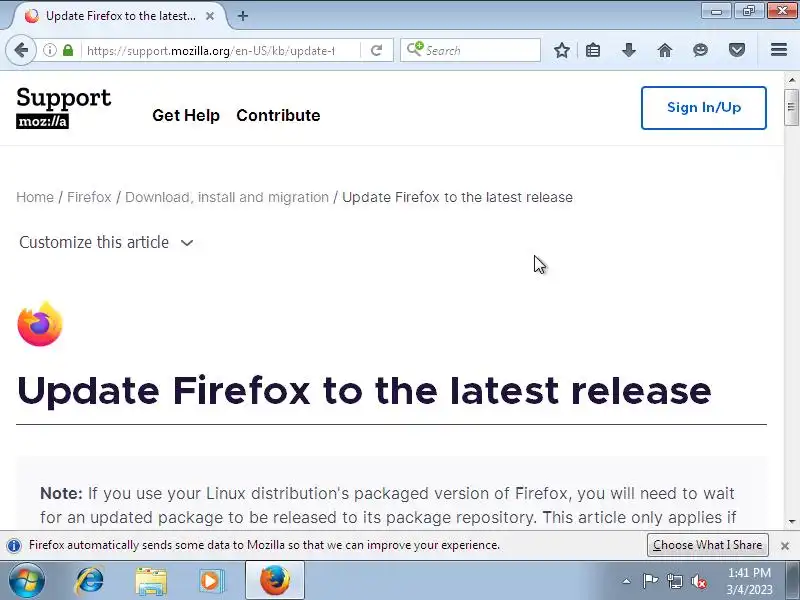800x600 pixels.
Task: Open the taskbar clock and date
Action: 749,581
